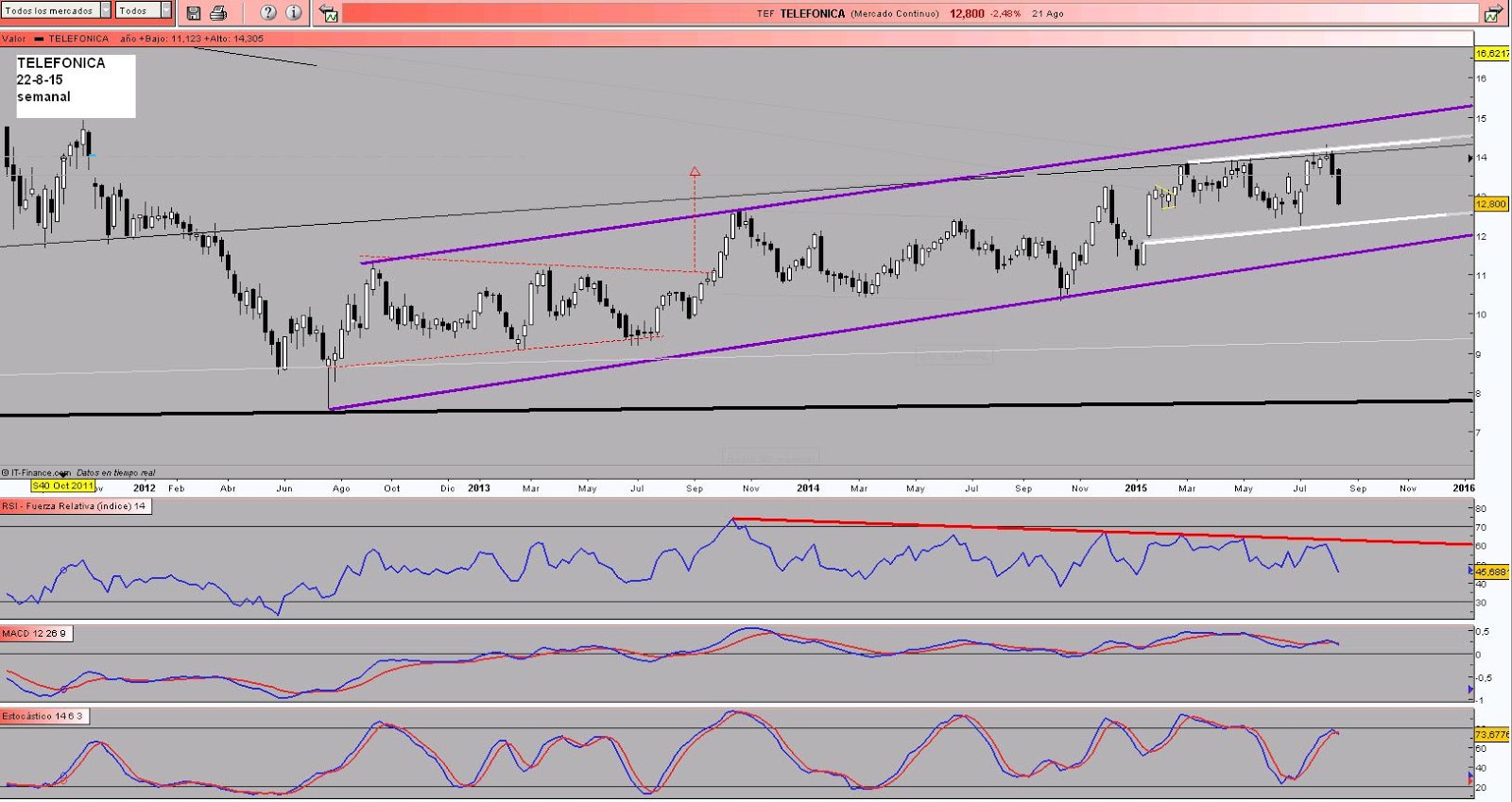
Task: Open the 'Todos los mercados' market dropdown
Action: pyautogui.click(x=57, y=10)
